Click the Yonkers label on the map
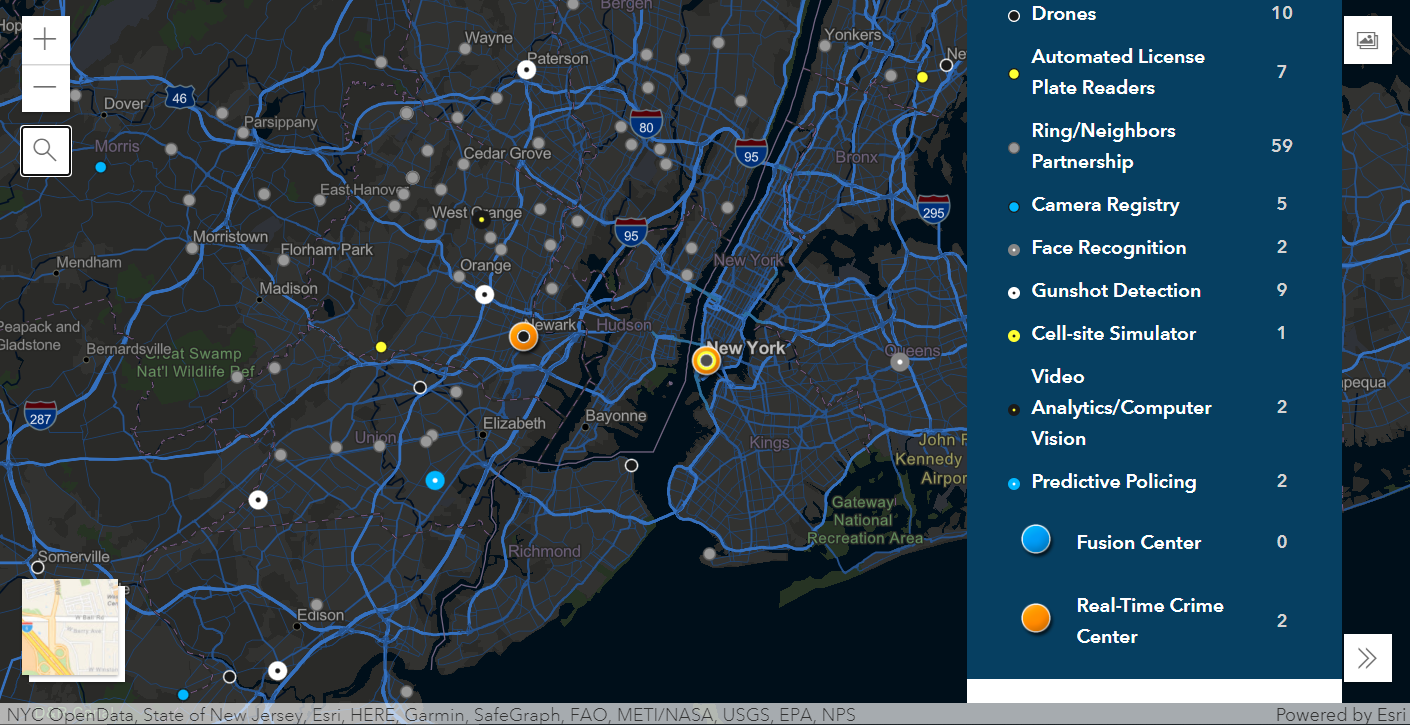 [853, 35]
